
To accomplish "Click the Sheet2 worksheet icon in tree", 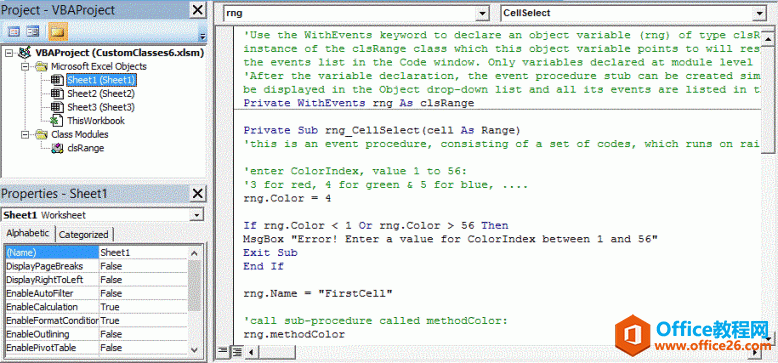I will (x=57, y=93).
